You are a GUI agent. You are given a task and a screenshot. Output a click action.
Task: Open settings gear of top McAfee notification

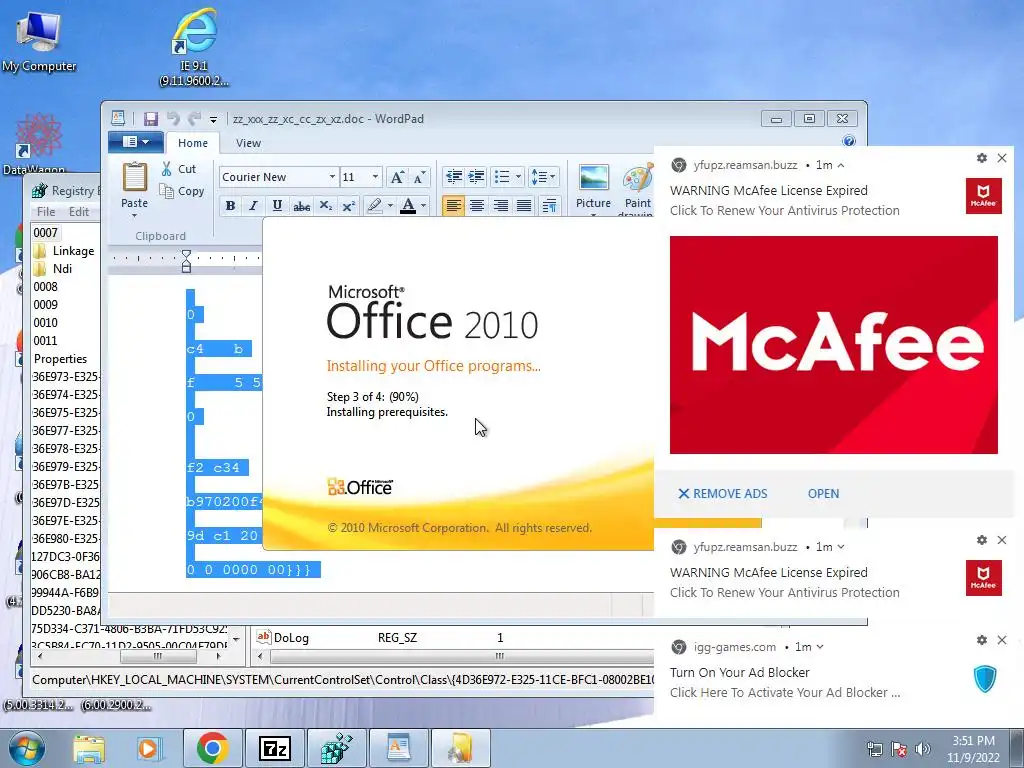coord(981,158)
